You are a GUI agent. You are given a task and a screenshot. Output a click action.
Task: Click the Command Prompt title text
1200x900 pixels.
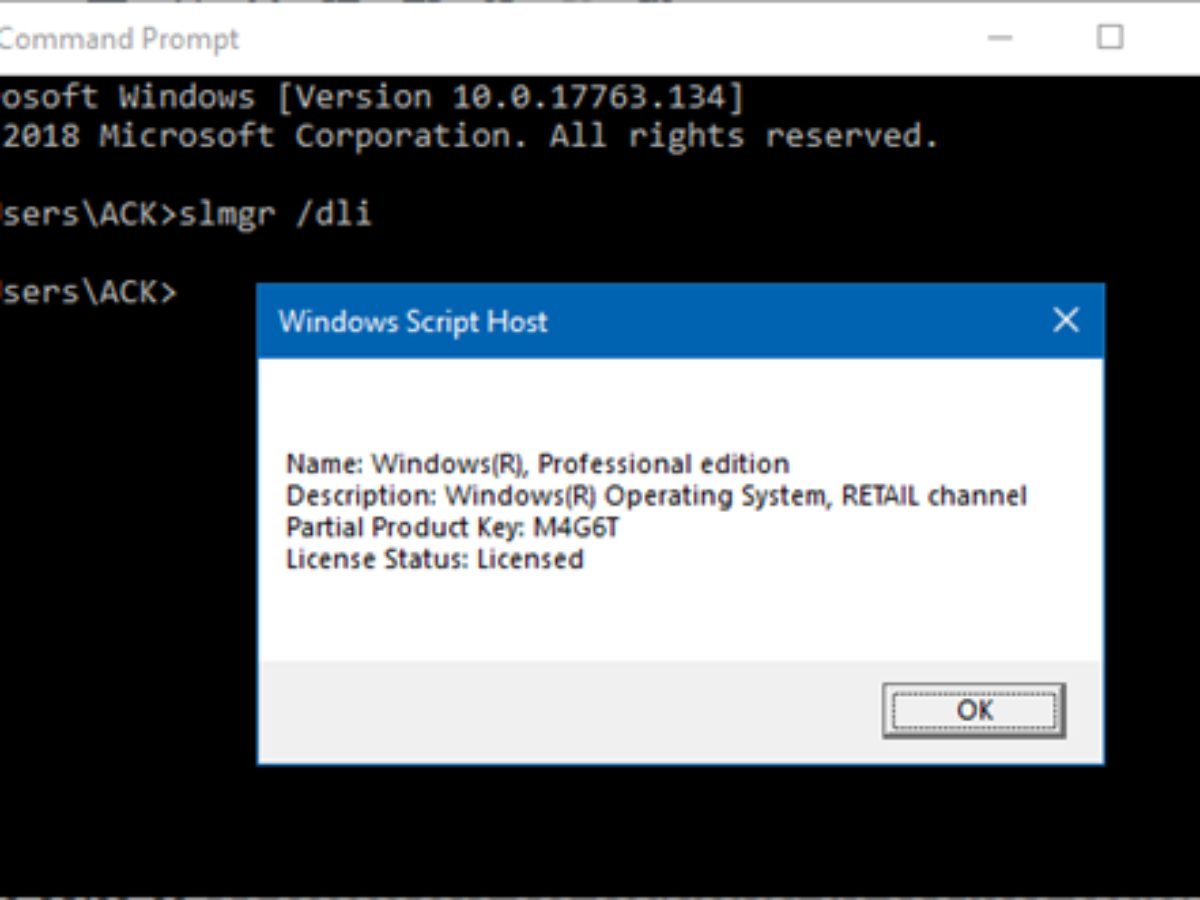click(x=120, y=39)
